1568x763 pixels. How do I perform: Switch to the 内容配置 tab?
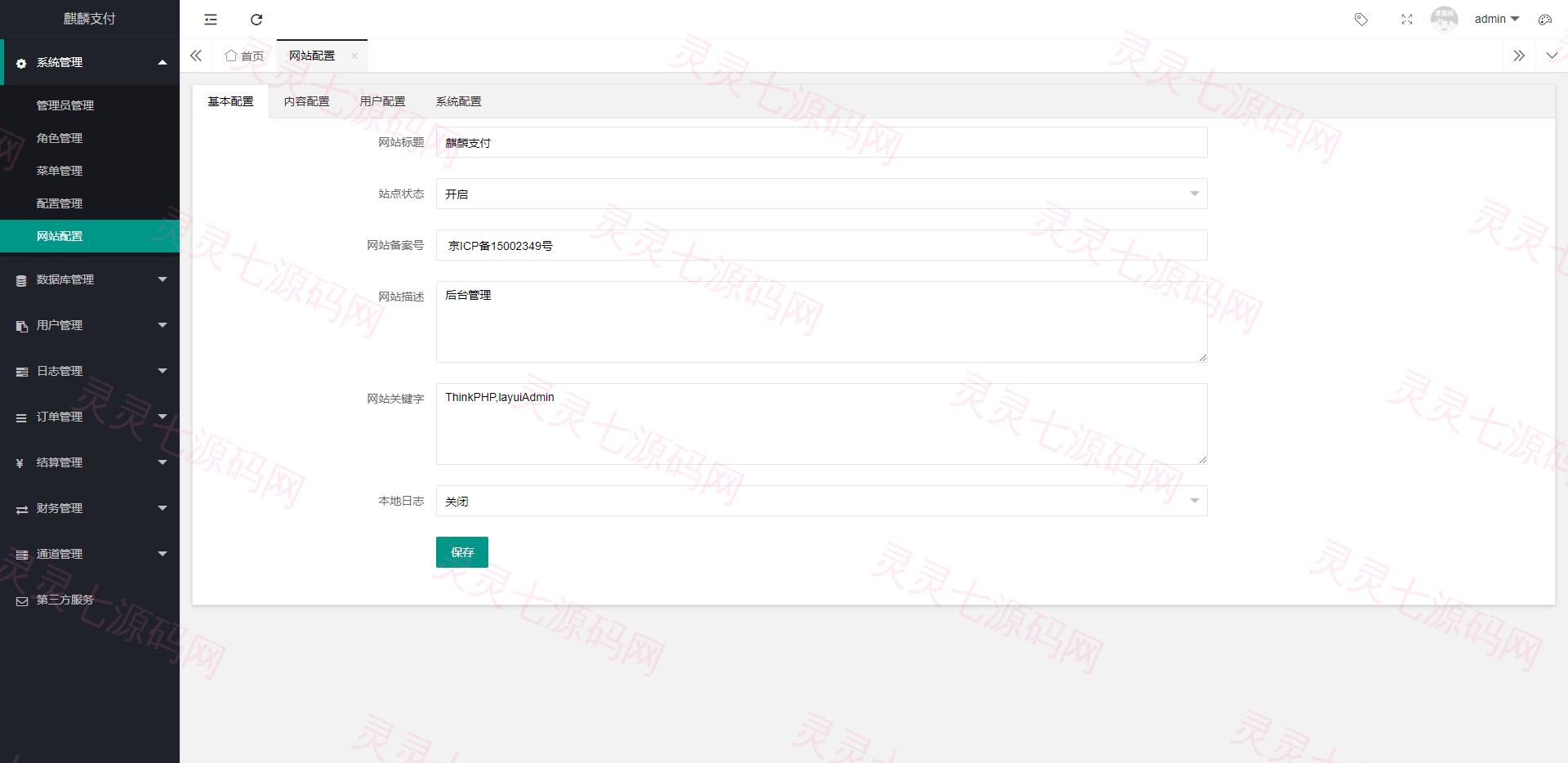(307, 101)
